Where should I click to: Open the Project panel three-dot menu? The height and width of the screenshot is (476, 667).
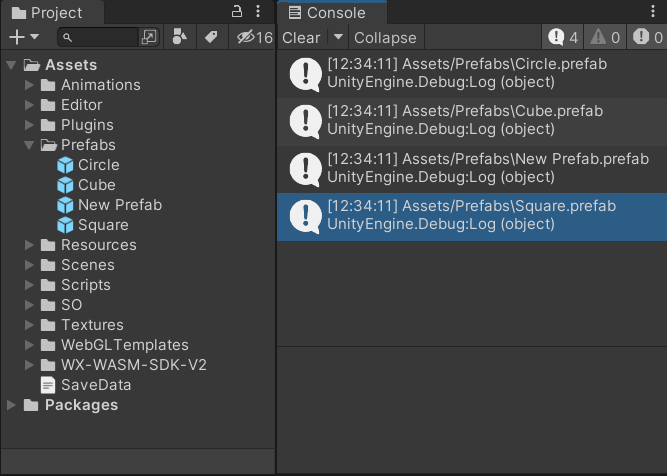258,11
